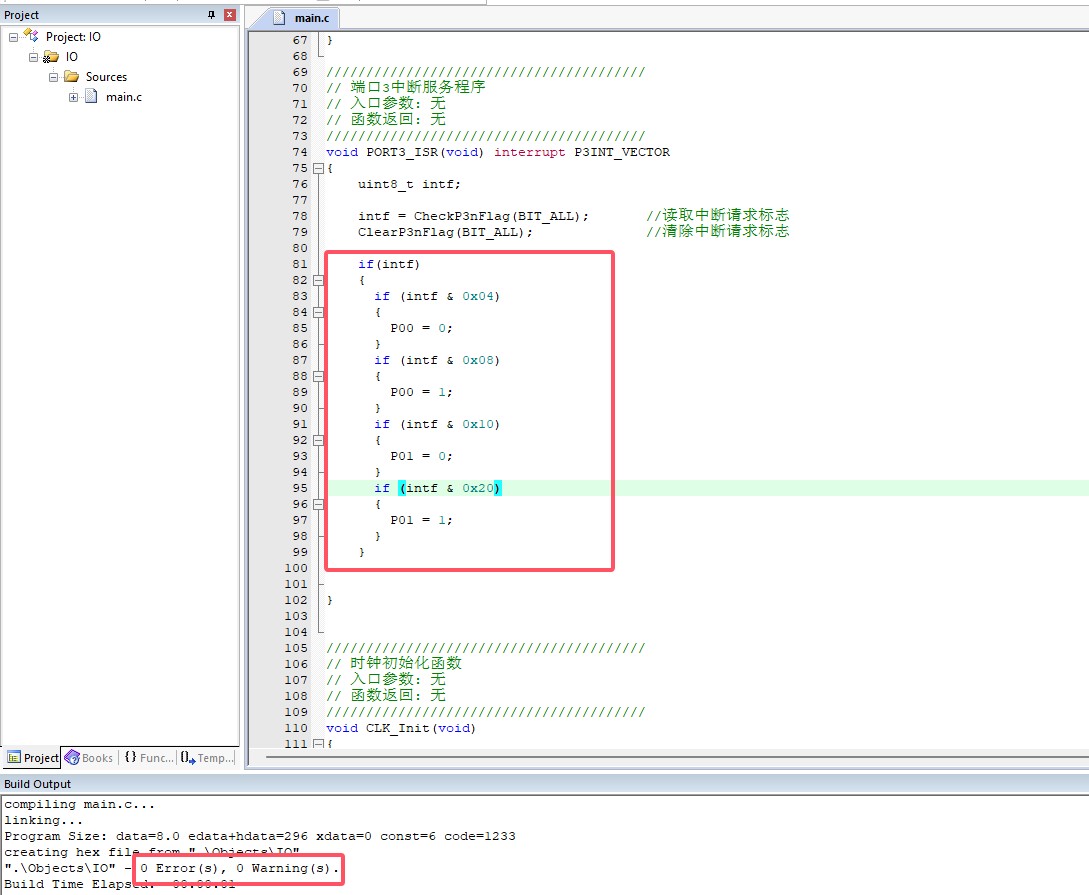The height and width of the screenshot is (895, 1089).
Task: Collapse code fold at line 92
Action: click(x=318, y=440)
